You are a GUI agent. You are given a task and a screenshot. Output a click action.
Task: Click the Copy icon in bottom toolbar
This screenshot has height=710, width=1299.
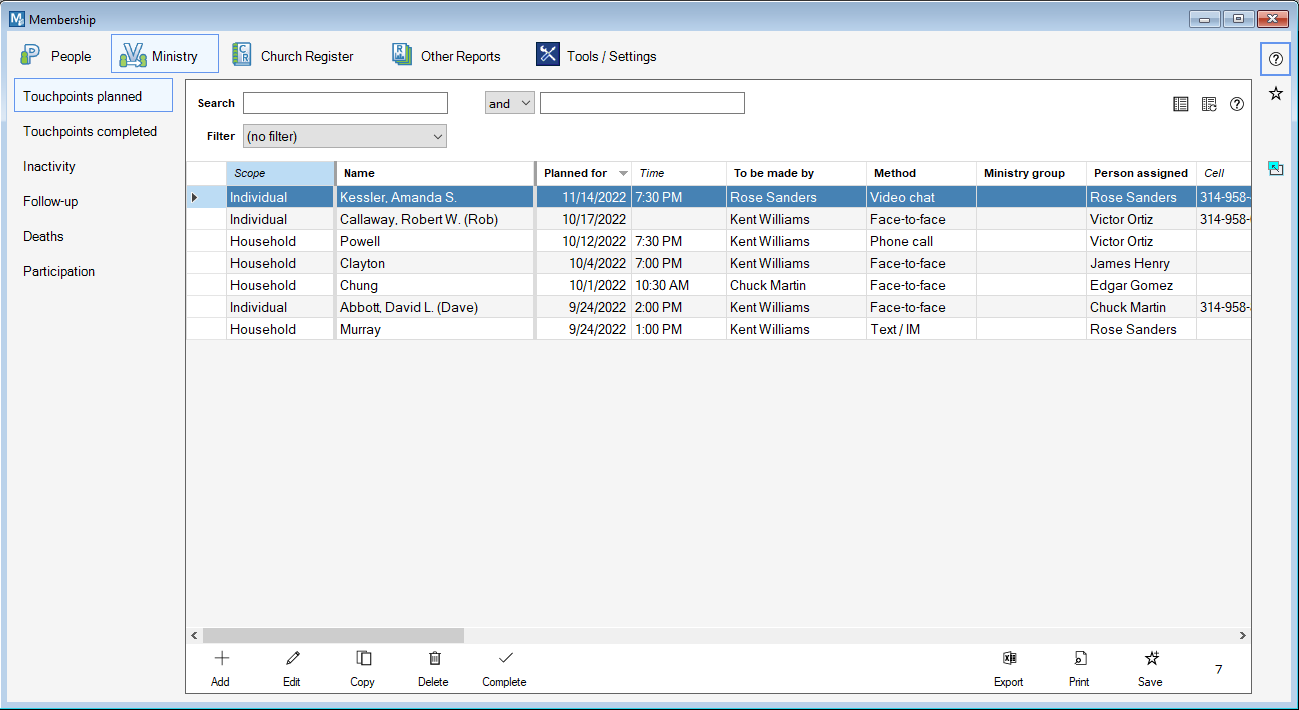click(363, 659)
